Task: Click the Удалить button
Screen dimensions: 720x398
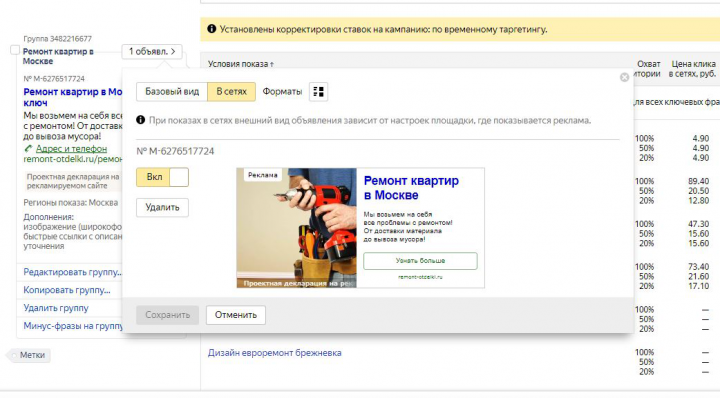Action: (x=163, y=207)
